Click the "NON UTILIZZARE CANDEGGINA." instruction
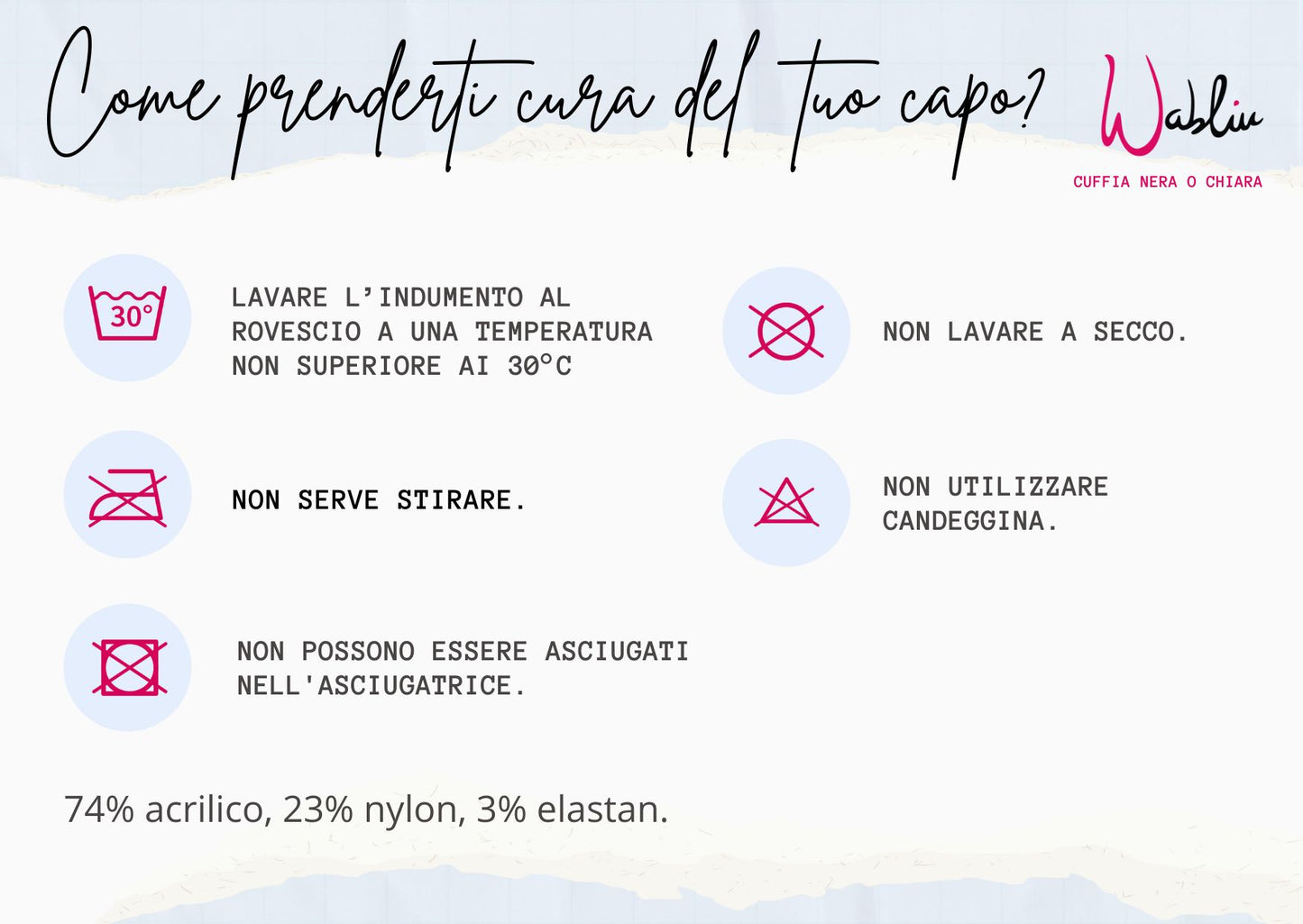 click(x=995, y=504)
